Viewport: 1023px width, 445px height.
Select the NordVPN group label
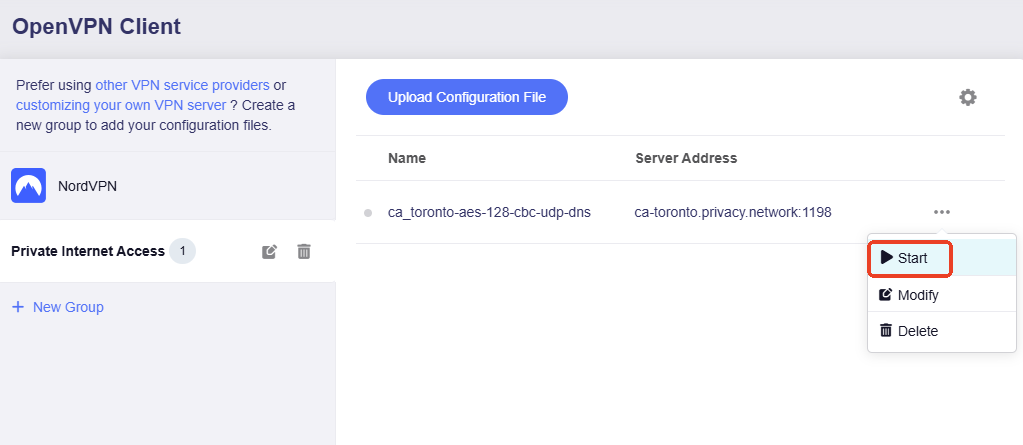[88, 186]
